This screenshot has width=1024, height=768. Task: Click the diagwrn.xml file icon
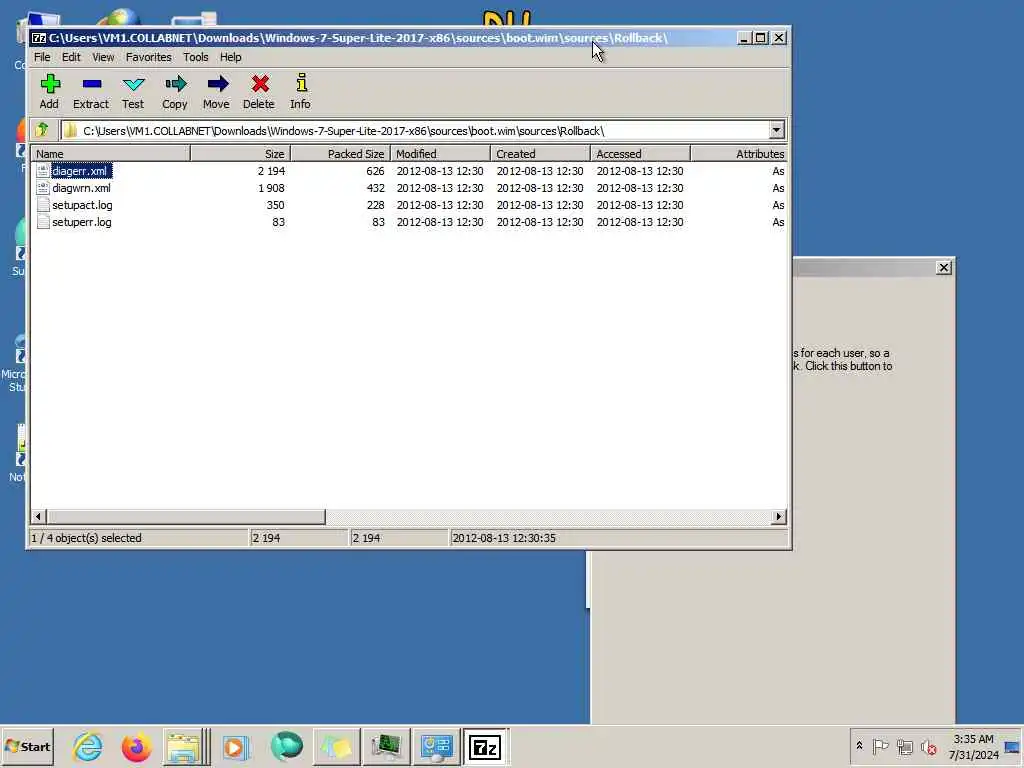tap(43, 188)
